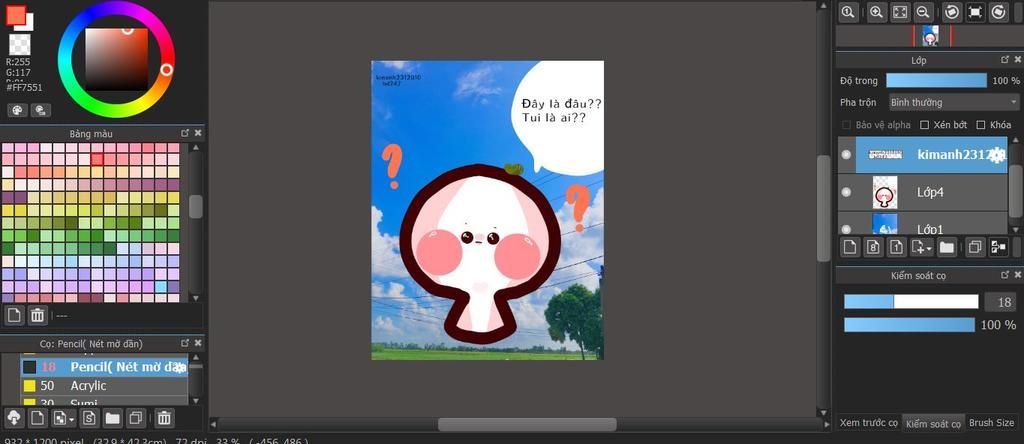Screen dimensions: 1024x444
Task: Enable the Xén bớt clipping checkbox
Action: click(925, 125)
